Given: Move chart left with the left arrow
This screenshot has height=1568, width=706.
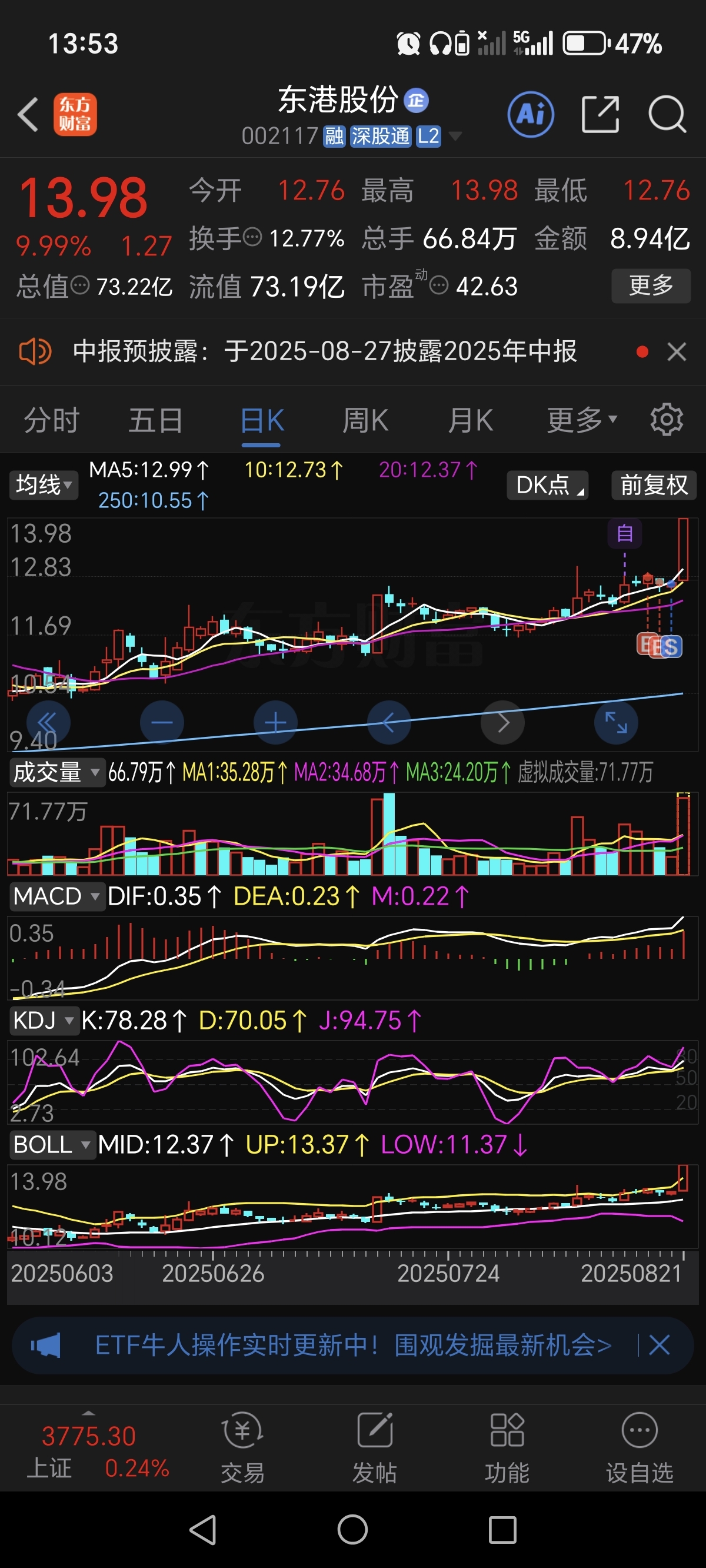Looking at the screenshot, I should 389,723.
